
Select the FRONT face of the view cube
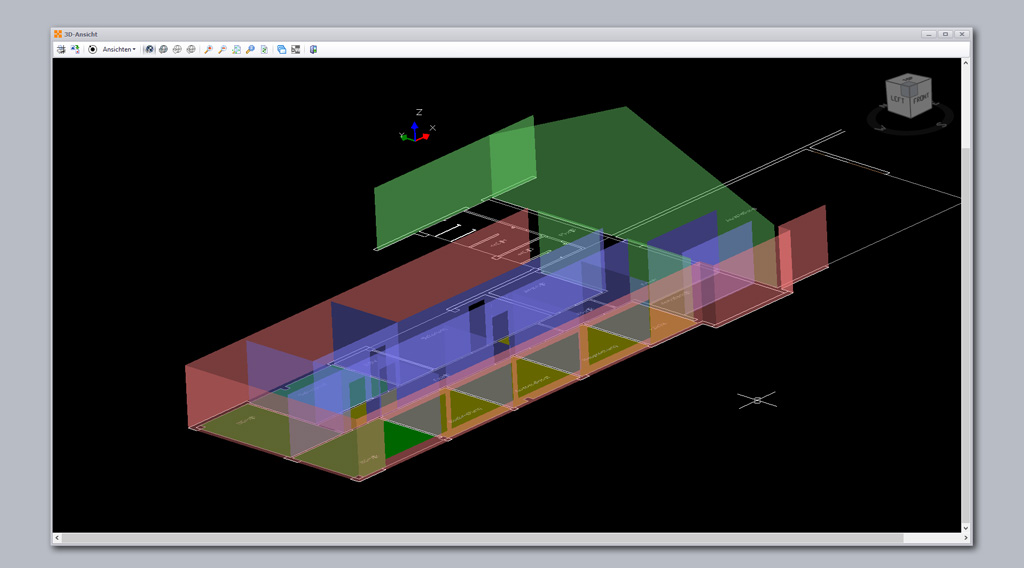coord(920,99)
